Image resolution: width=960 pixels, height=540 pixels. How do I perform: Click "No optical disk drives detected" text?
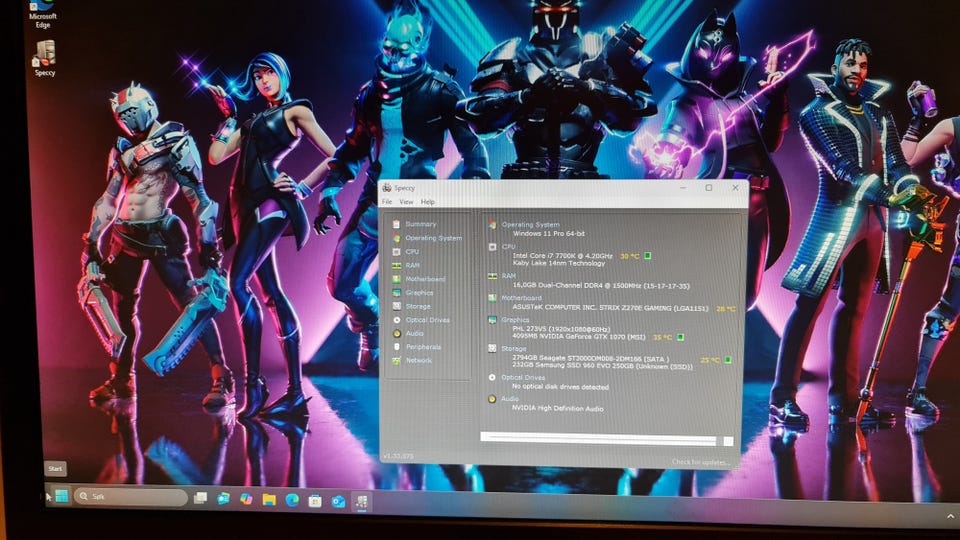[x=560, y=387]
